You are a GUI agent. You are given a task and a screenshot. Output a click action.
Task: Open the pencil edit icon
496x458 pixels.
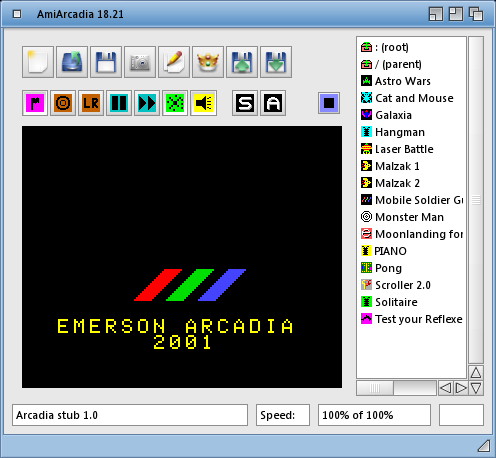(174, 62)
